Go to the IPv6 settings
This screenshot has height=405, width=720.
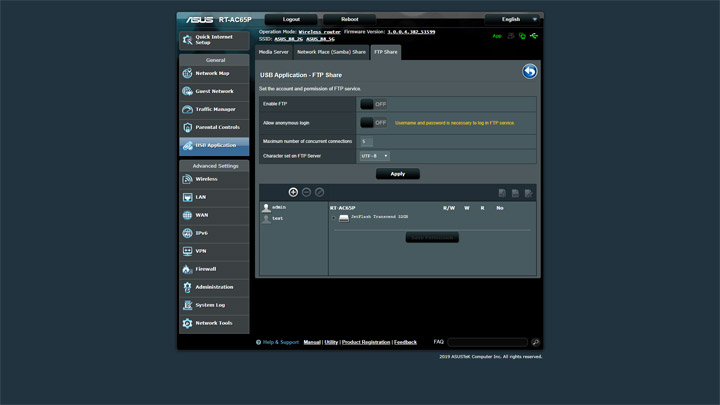click(x=214, y=233)
